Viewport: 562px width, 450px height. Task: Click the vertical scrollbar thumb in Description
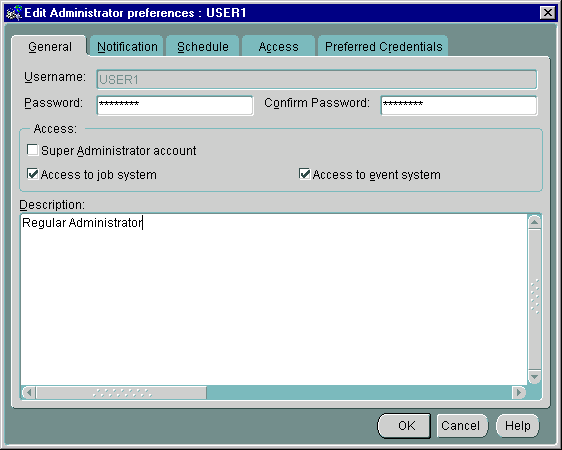coord(534,300)
